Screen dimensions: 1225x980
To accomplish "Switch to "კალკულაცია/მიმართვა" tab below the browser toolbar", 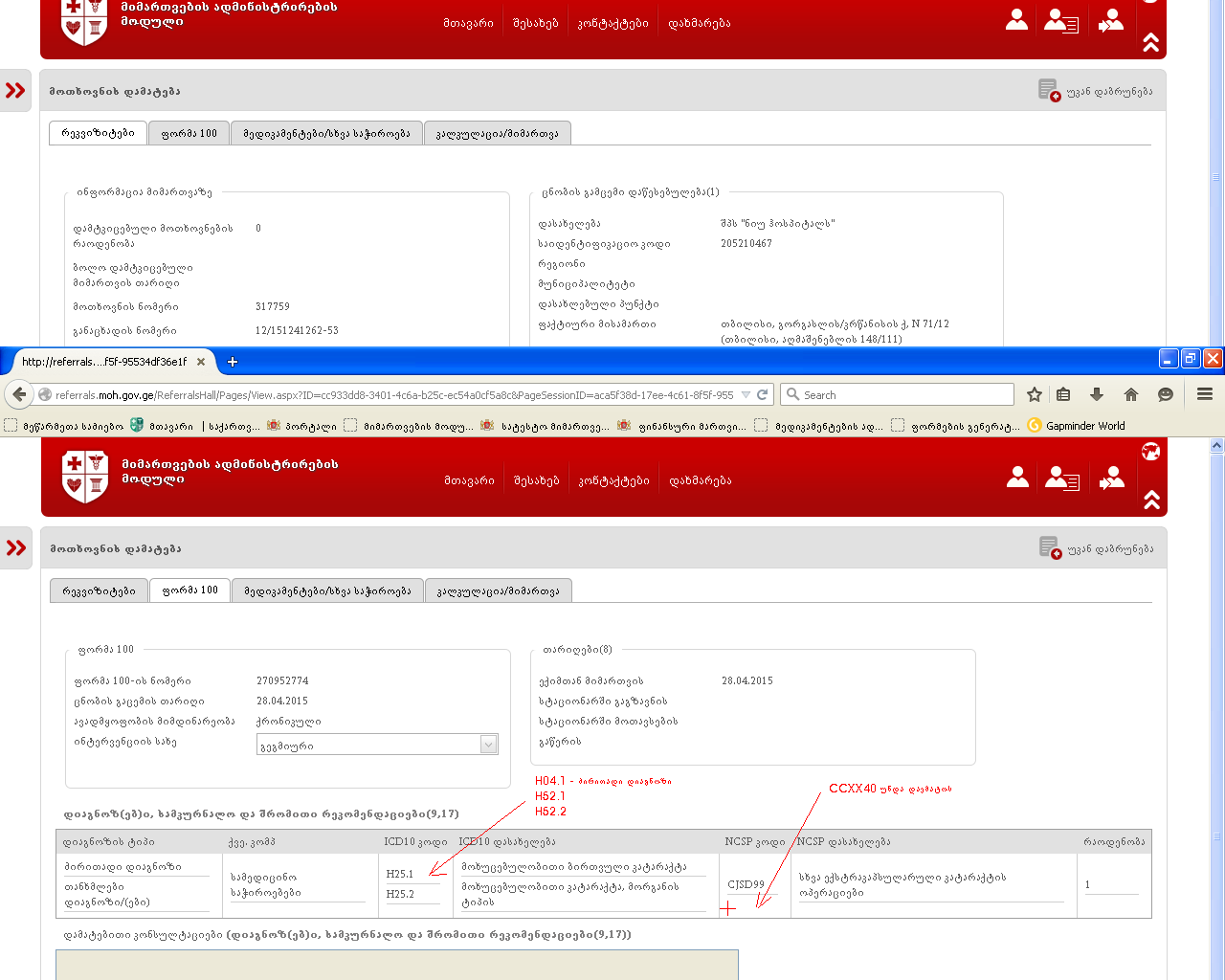I will coord(498,591).
